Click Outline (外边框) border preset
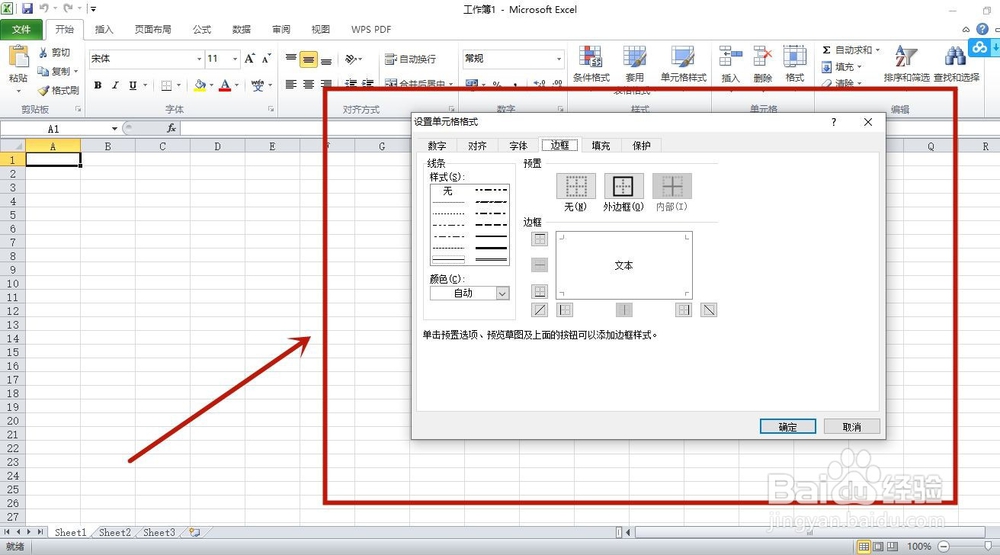 point(623,186)
